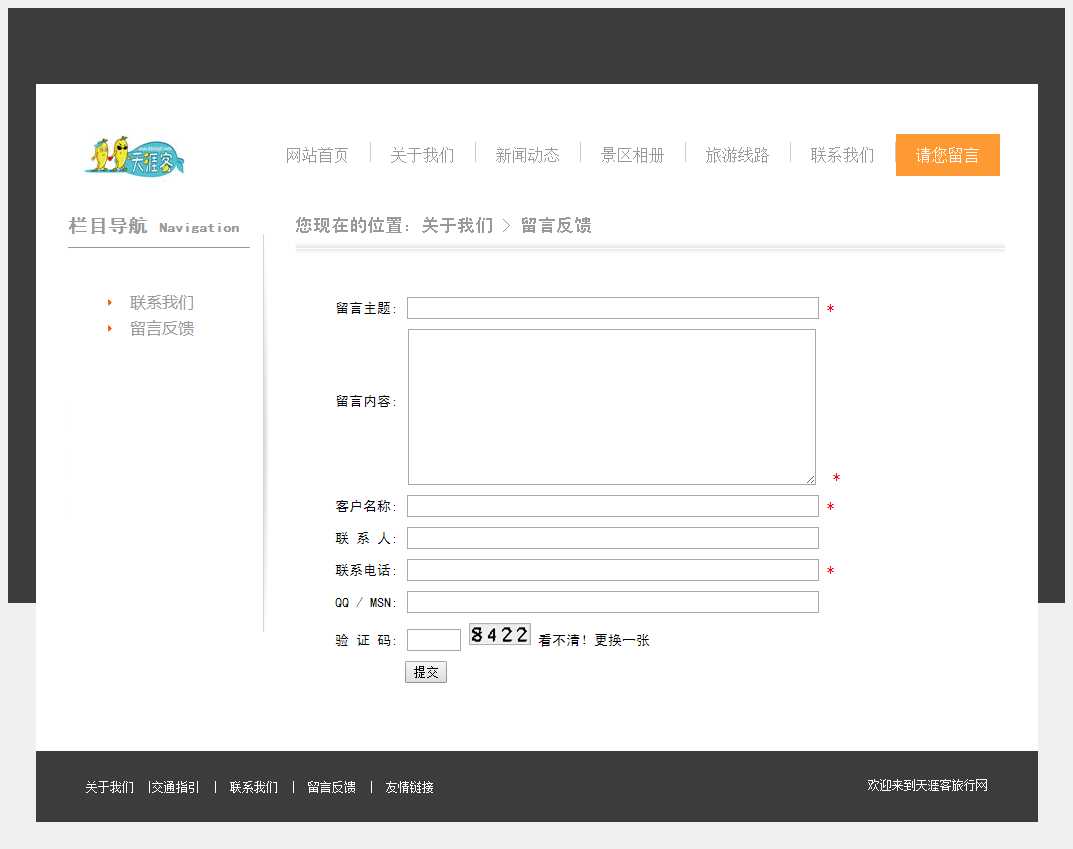Open 新闻动态 from the top menu
1073x849 pixels.
(x=527, y=155)
